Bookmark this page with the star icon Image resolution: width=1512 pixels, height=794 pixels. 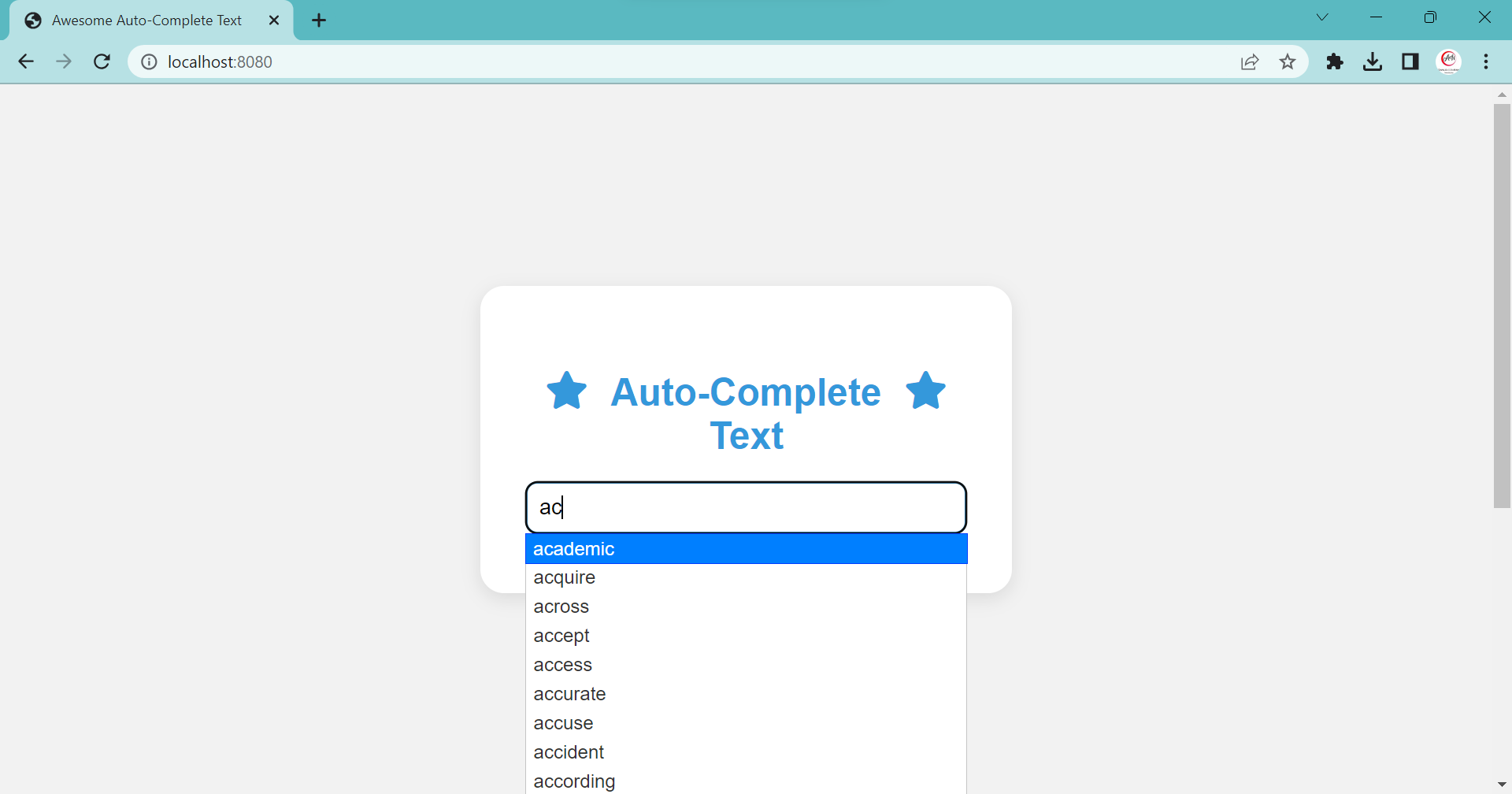coord(1288,61)
